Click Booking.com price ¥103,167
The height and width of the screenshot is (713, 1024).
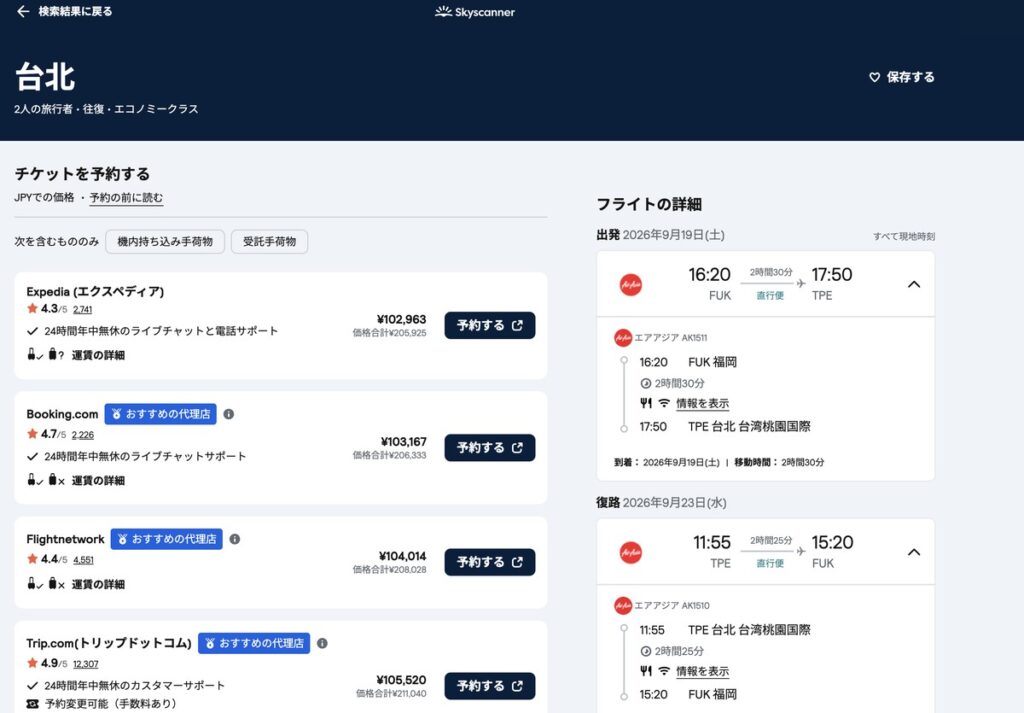pyautogui.click(x=403, y=442)
